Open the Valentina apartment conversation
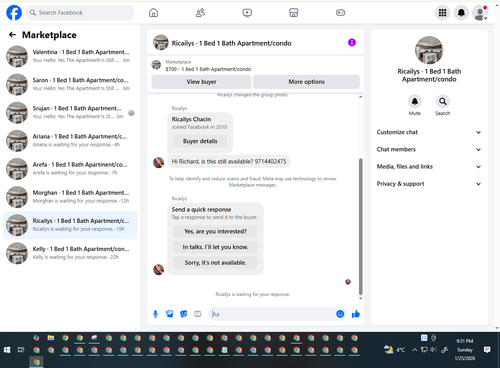Screen dimensions: 500x368 70,56
